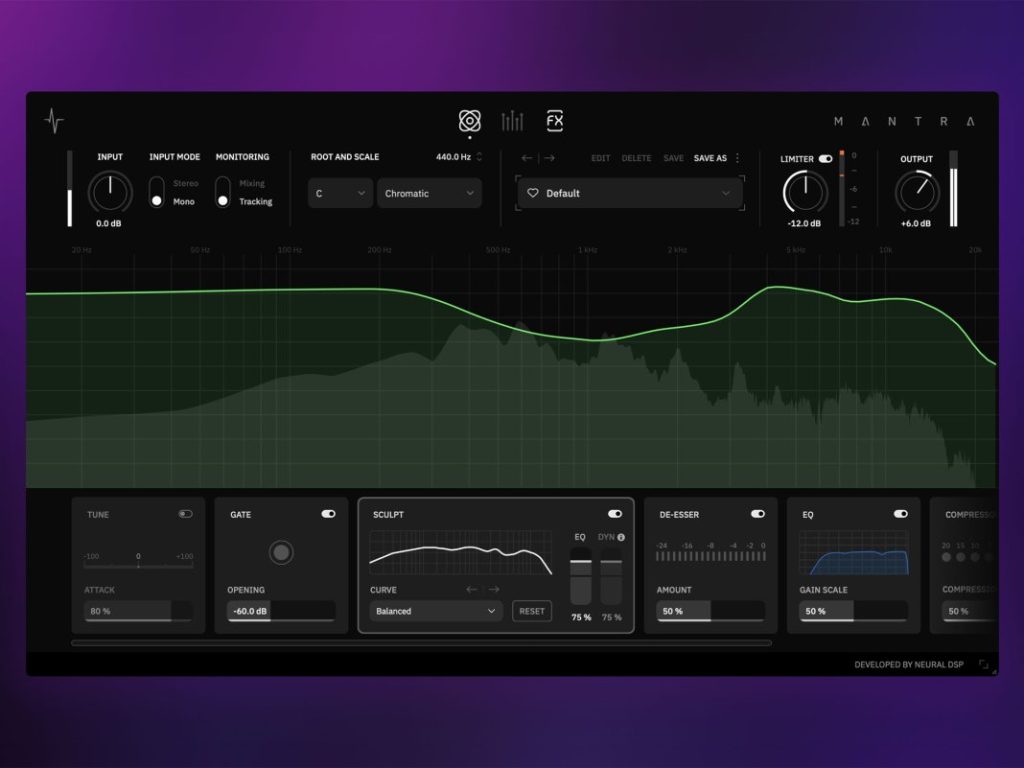The height and width of the screenshot is (768, 1024).
Task: Open the preset options kebab menu
Action: pyautogui.click(x=737, y=157)
